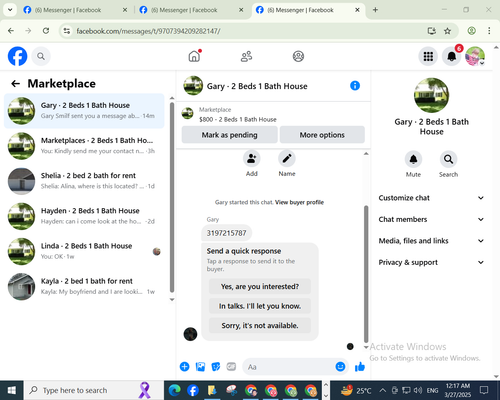Choose a GIF from the composer
This screenshot has width=500, height=400.
pyautogui.click(x=231, y=367)
